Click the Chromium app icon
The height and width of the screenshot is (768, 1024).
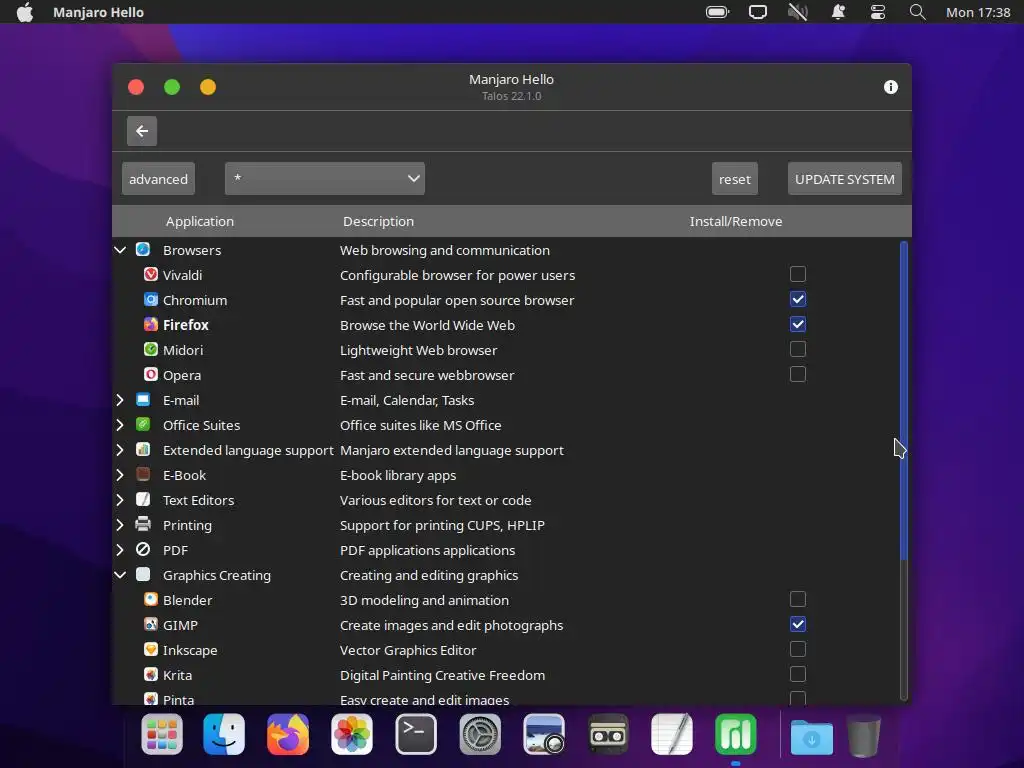(x=151, y=299)
